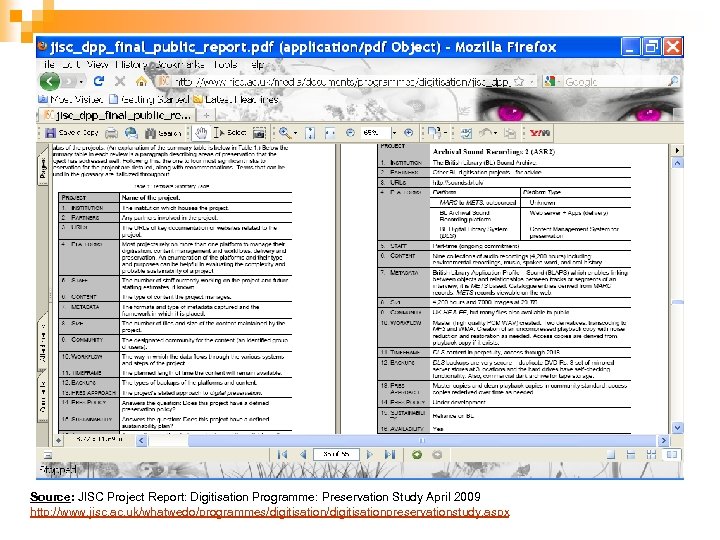Open the View menu
Image resolution: width=720 pixels, height=540 pixels.
click(97, 64)
